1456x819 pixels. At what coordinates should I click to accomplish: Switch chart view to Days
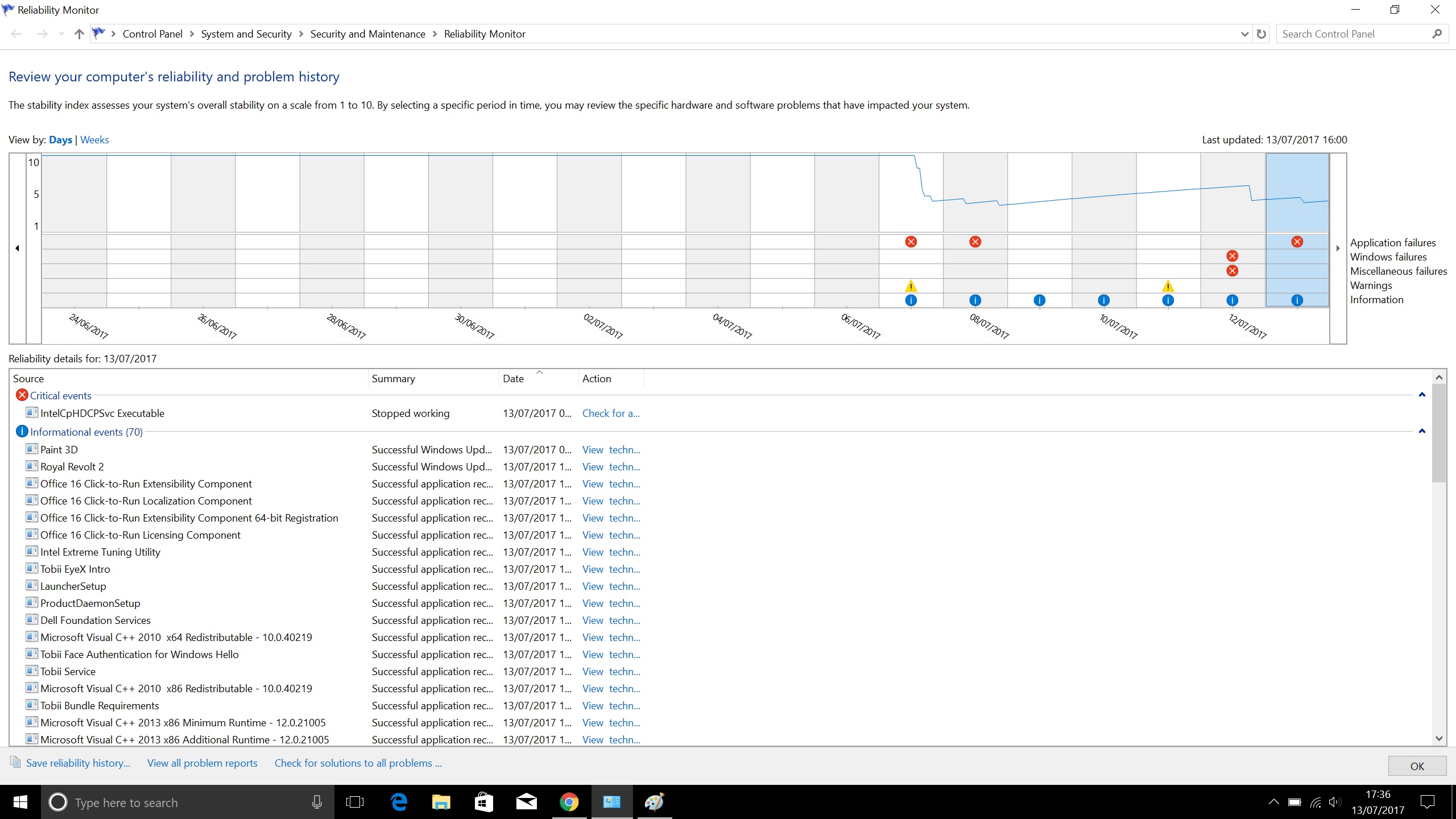tap(60, 140)
